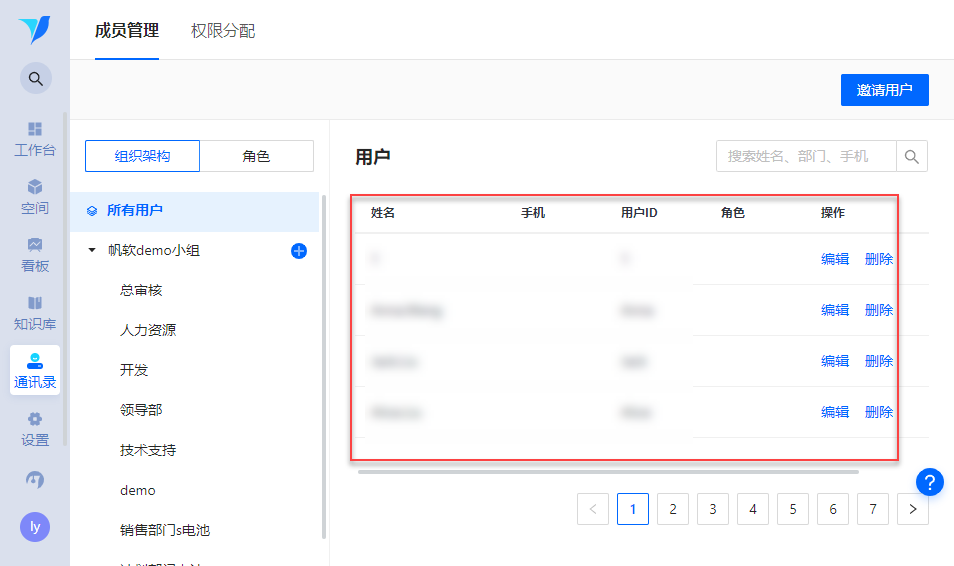Select the 成员管理 tab
The image size is (954, 566).
coord(127,31)
